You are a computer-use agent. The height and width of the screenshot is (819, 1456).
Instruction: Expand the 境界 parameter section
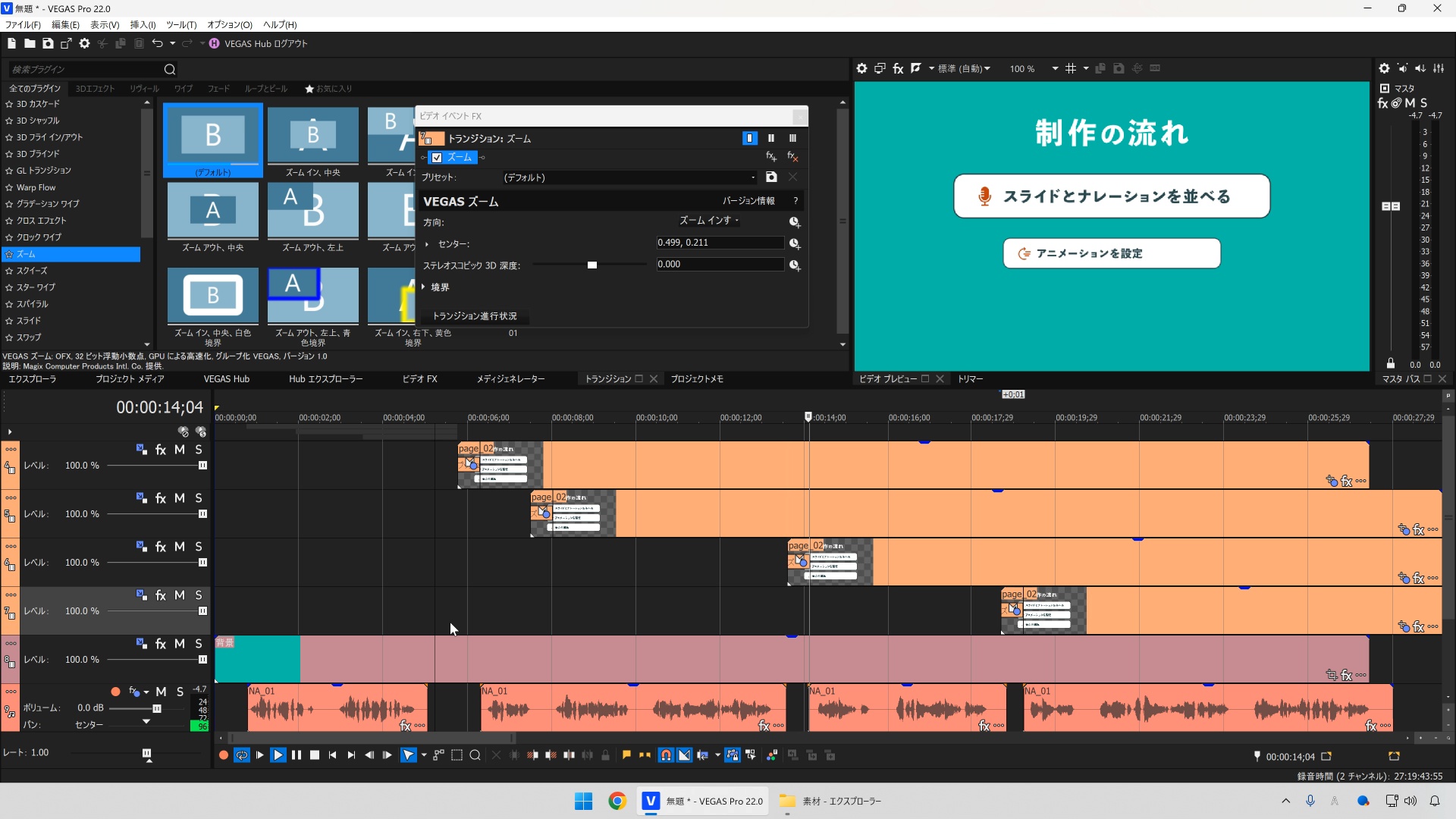coord(423,287)
